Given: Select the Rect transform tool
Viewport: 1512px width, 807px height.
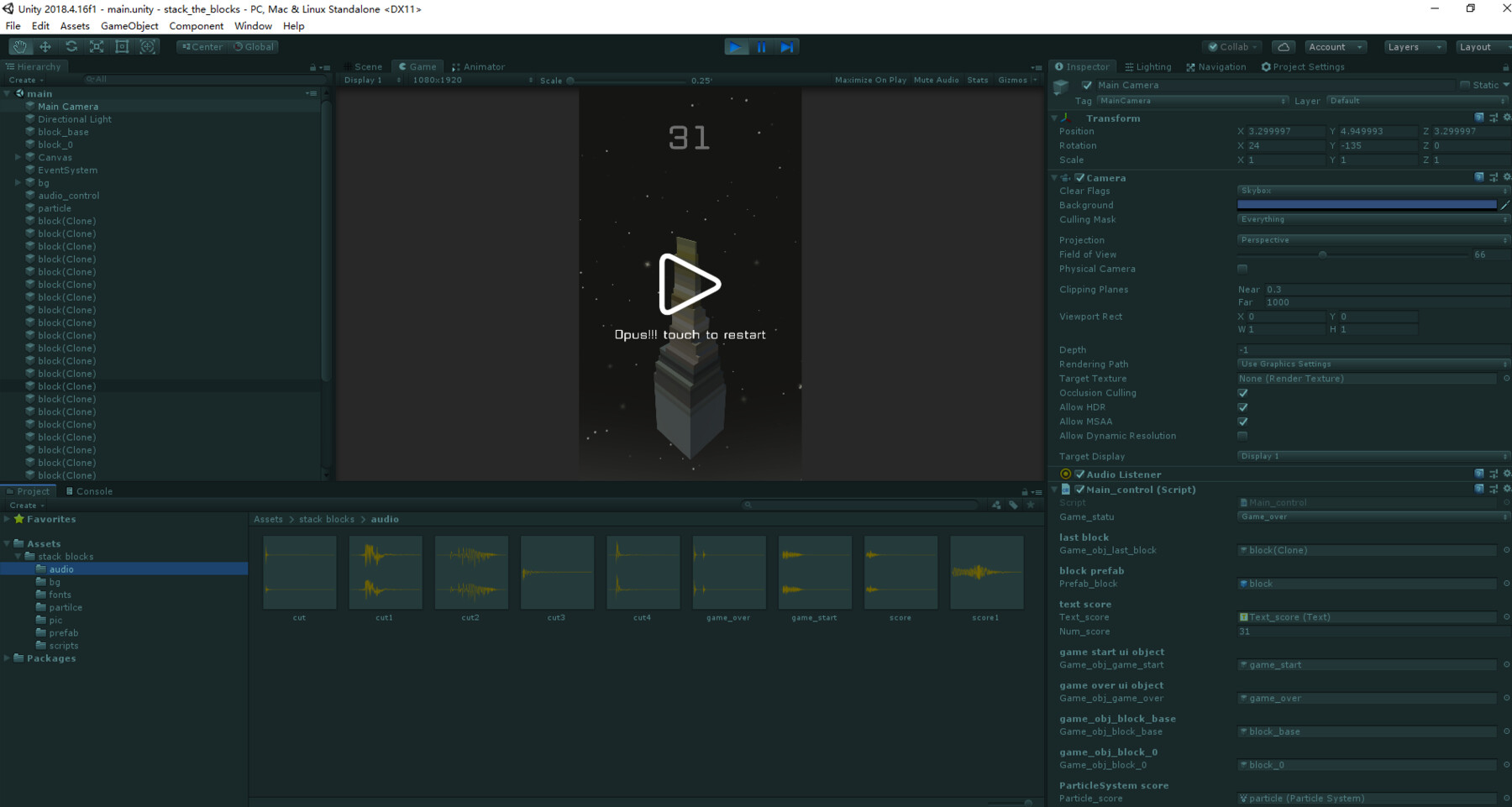Looking at the screenshot, I should point(122,46).
